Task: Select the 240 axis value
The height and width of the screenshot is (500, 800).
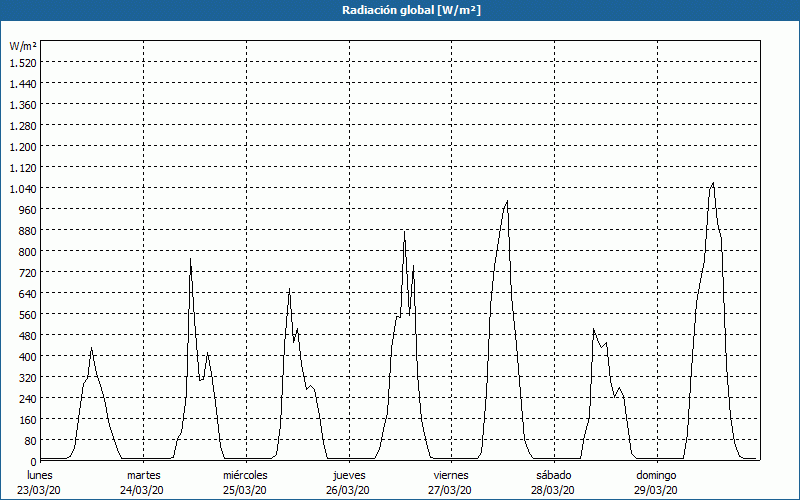Action: click(28, 398)
